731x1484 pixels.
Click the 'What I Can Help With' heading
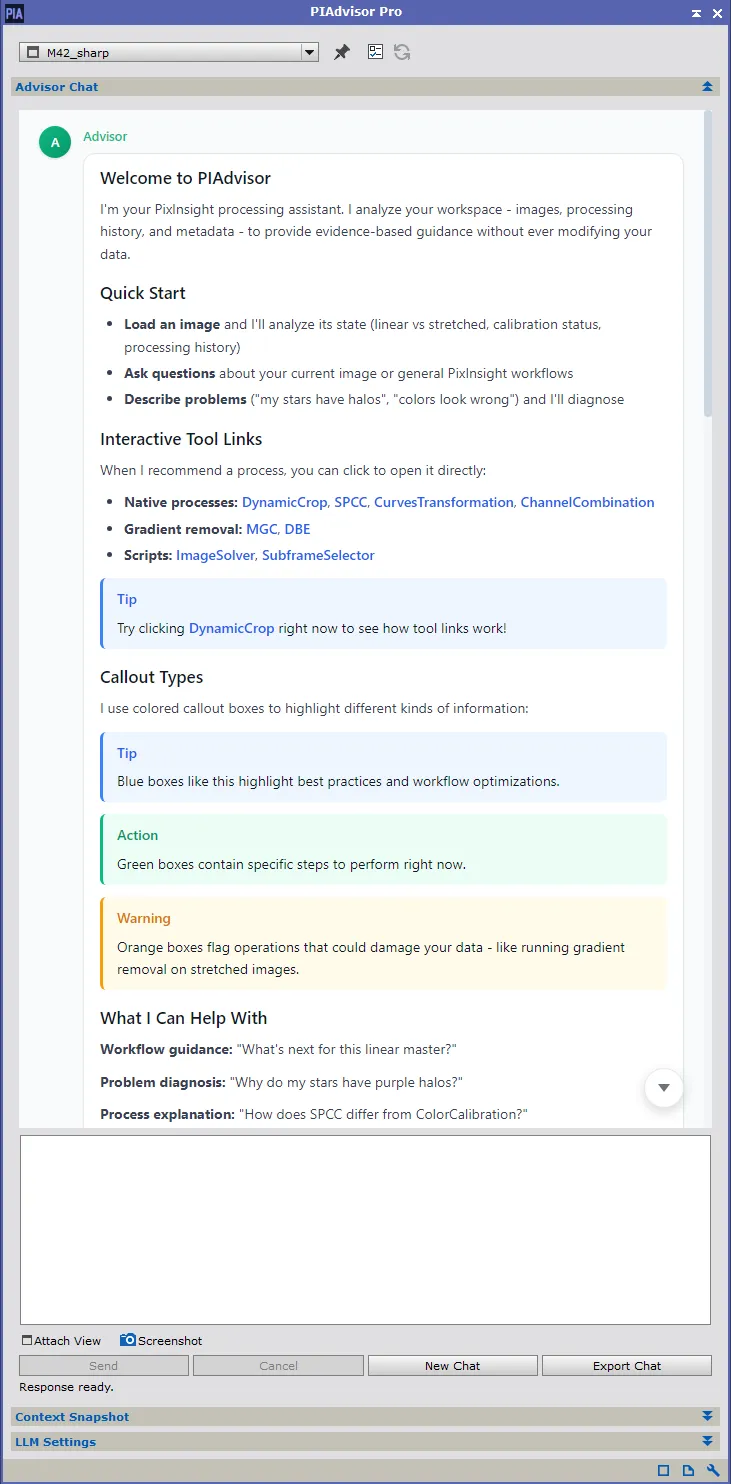click(x=184, y=1018)
